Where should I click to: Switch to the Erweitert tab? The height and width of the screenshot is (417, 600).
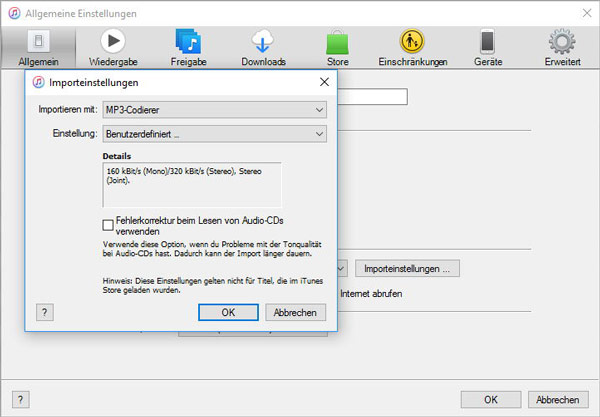click(x=562, y=48)
